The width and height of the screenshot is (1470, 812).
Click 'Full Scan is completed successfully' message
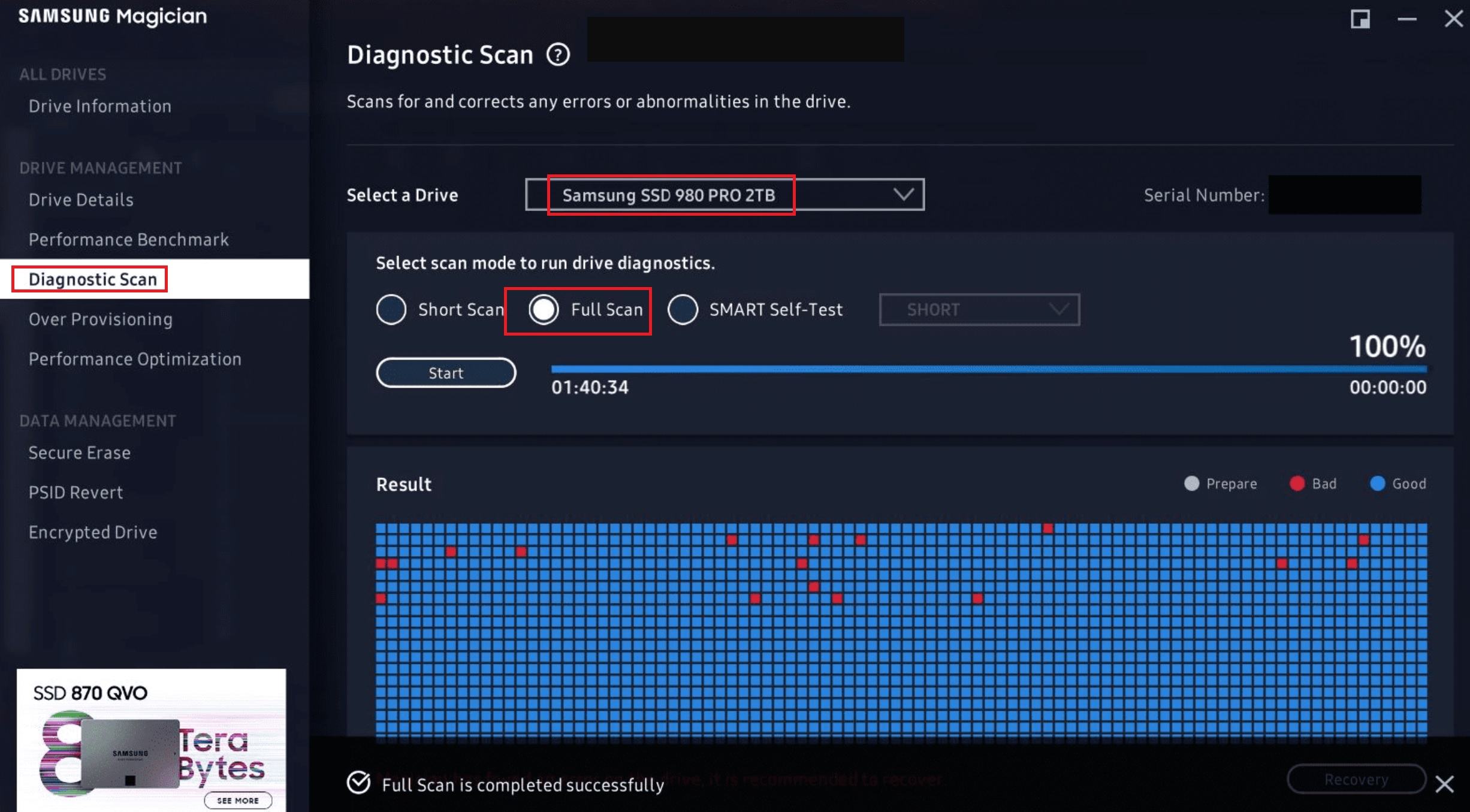pyautogui.click(x=523, y=785)
